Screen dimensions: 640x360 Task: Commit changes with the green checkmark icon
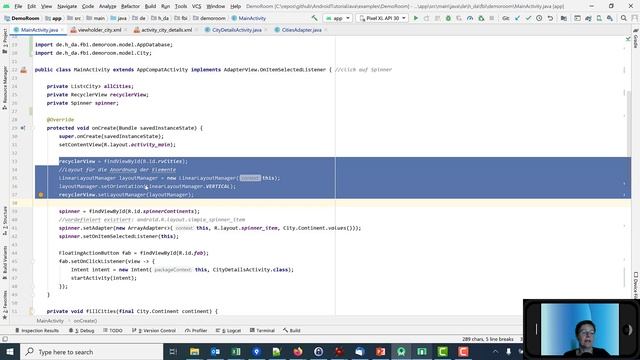coord(528,18)
